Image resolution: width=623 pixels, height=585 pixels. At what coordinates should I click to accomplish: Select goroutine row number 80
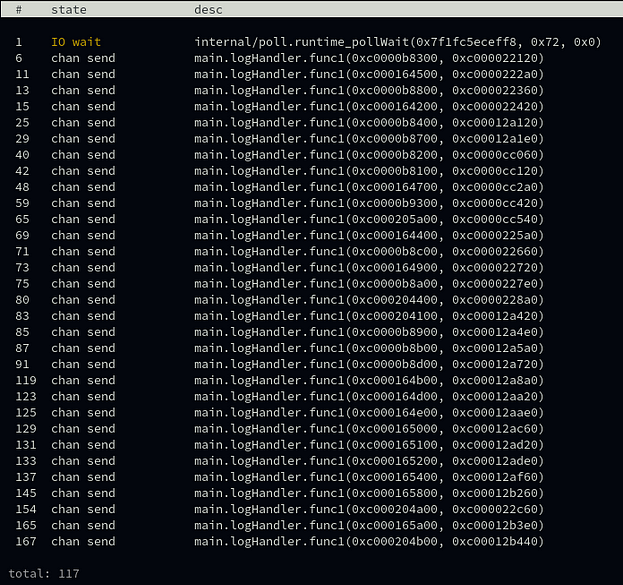(x=312, y=300)
